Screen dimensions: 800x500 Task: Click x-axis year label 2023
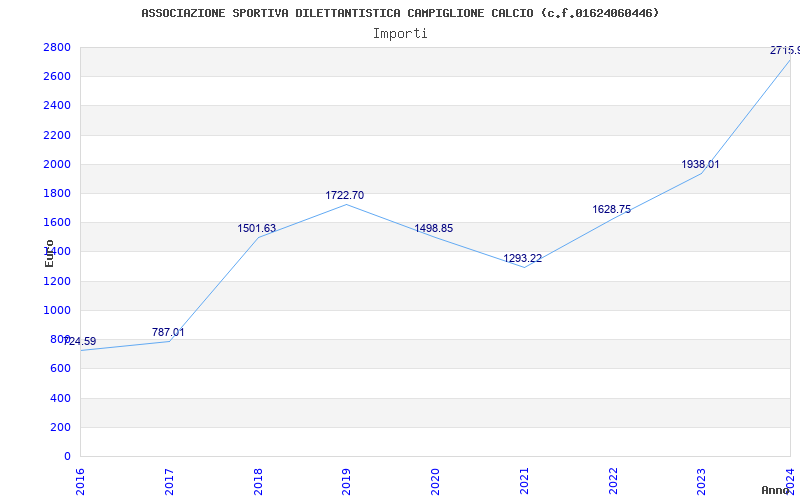tap(702, 482)
